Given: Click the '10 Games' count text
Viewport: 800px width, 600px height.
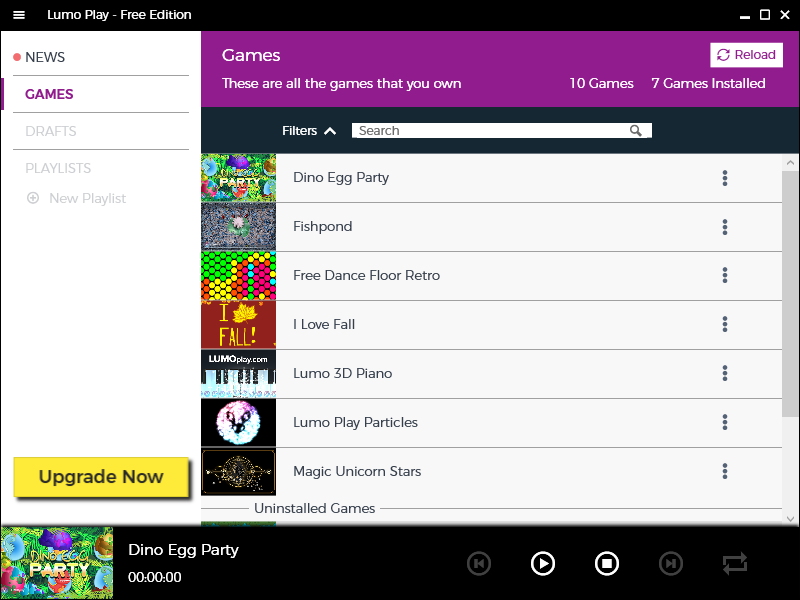Looking at the screenshot, I should pyautogui.click(x=601, y=84).
